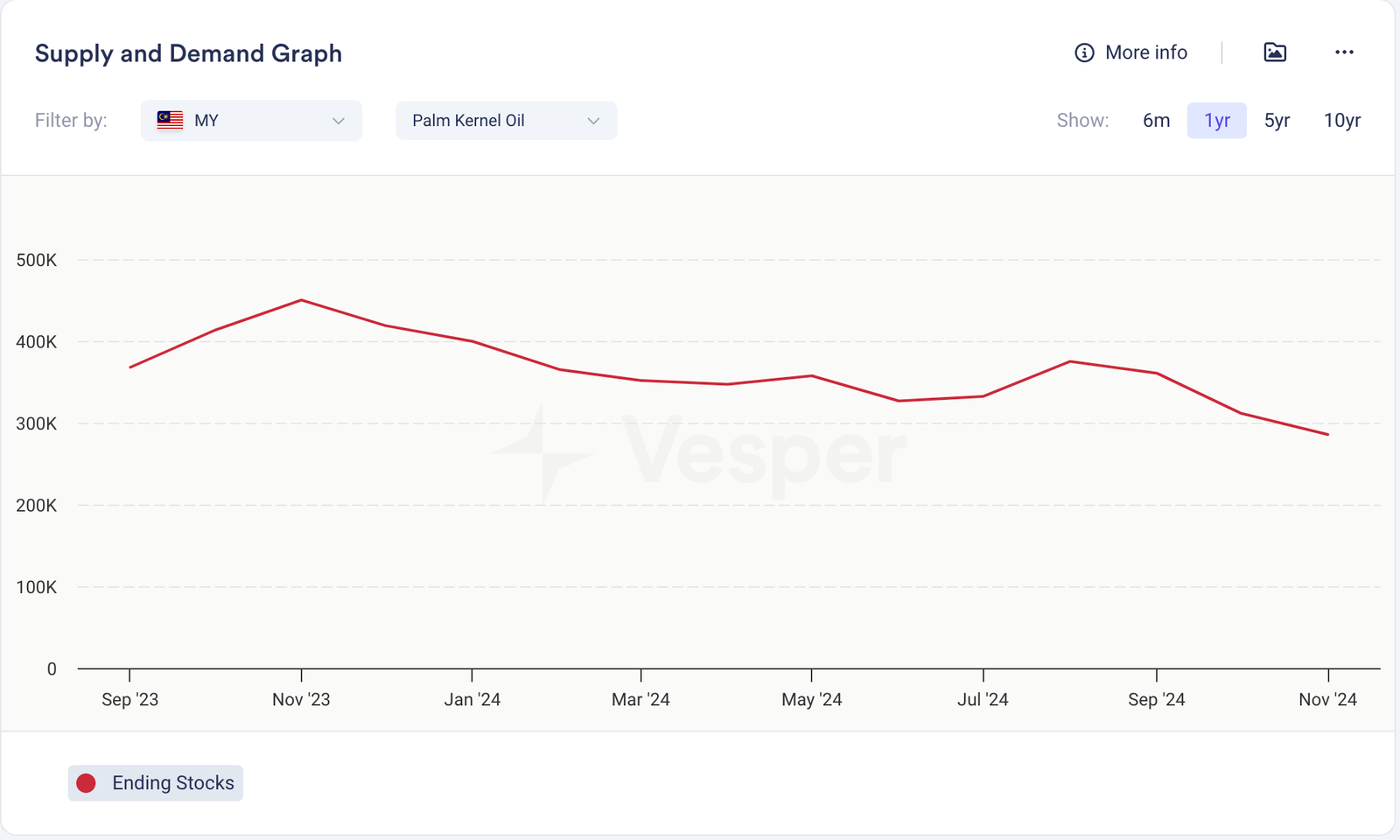Click the Malaysia flag icon
This screenshot has width=1400, height=840.
170,121
